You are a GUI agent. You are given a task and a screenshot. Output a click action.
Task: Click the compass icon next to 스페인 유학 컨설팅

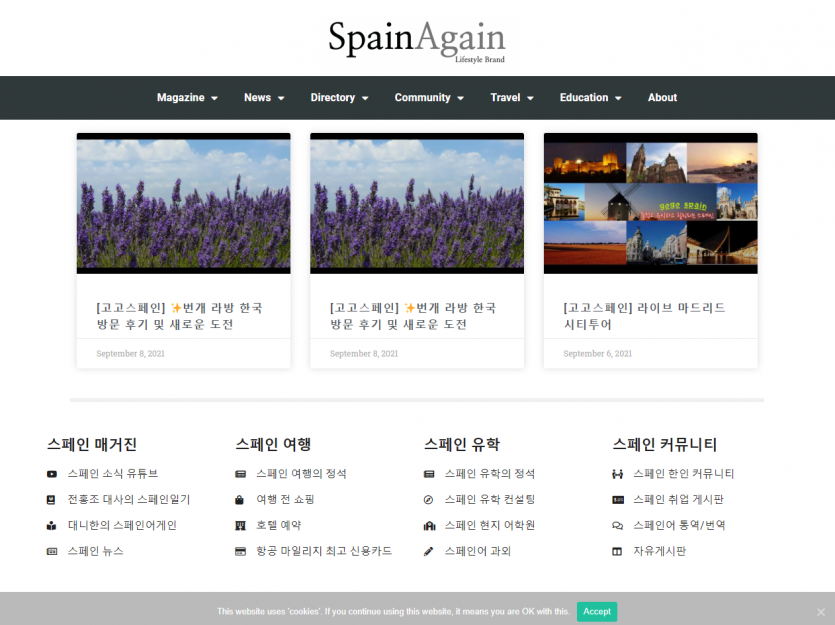click(x=427, y=499)
